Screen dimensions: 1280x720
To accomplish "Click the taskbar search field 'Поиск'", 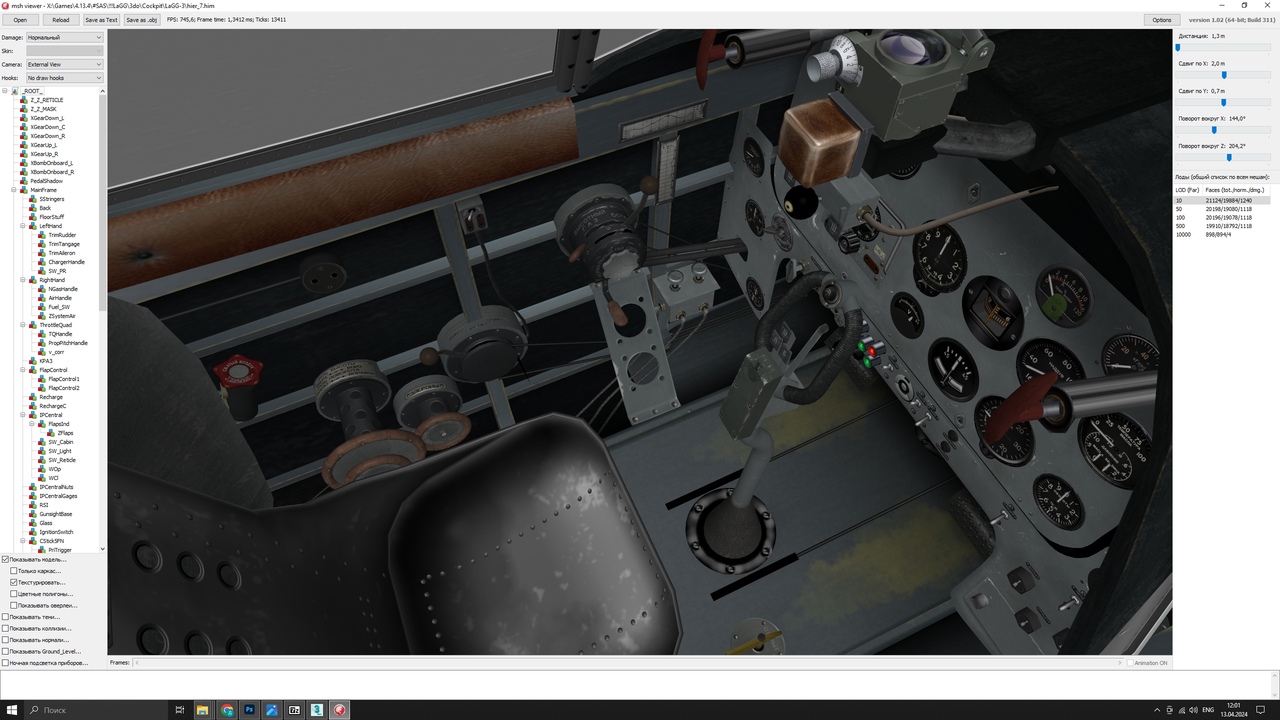I will [97, 710].
